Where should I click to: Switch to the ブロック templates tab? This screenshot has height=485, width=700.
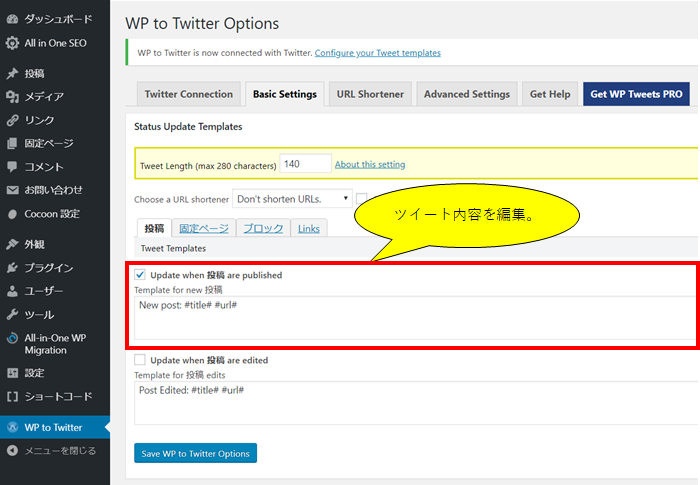[x=263, y=228]
